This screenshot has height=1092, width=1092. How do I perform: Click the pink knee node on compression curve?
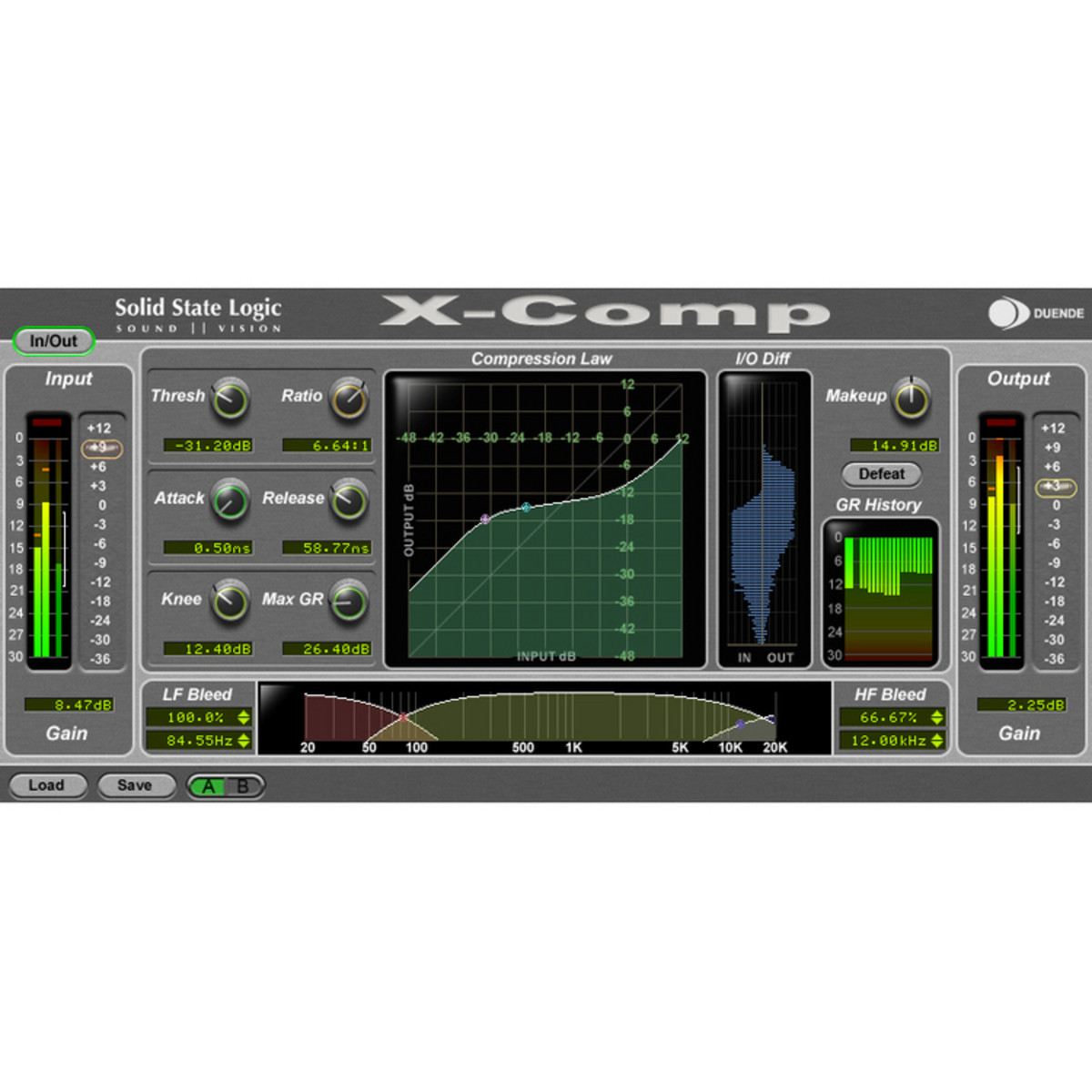(x=485, y=519)
